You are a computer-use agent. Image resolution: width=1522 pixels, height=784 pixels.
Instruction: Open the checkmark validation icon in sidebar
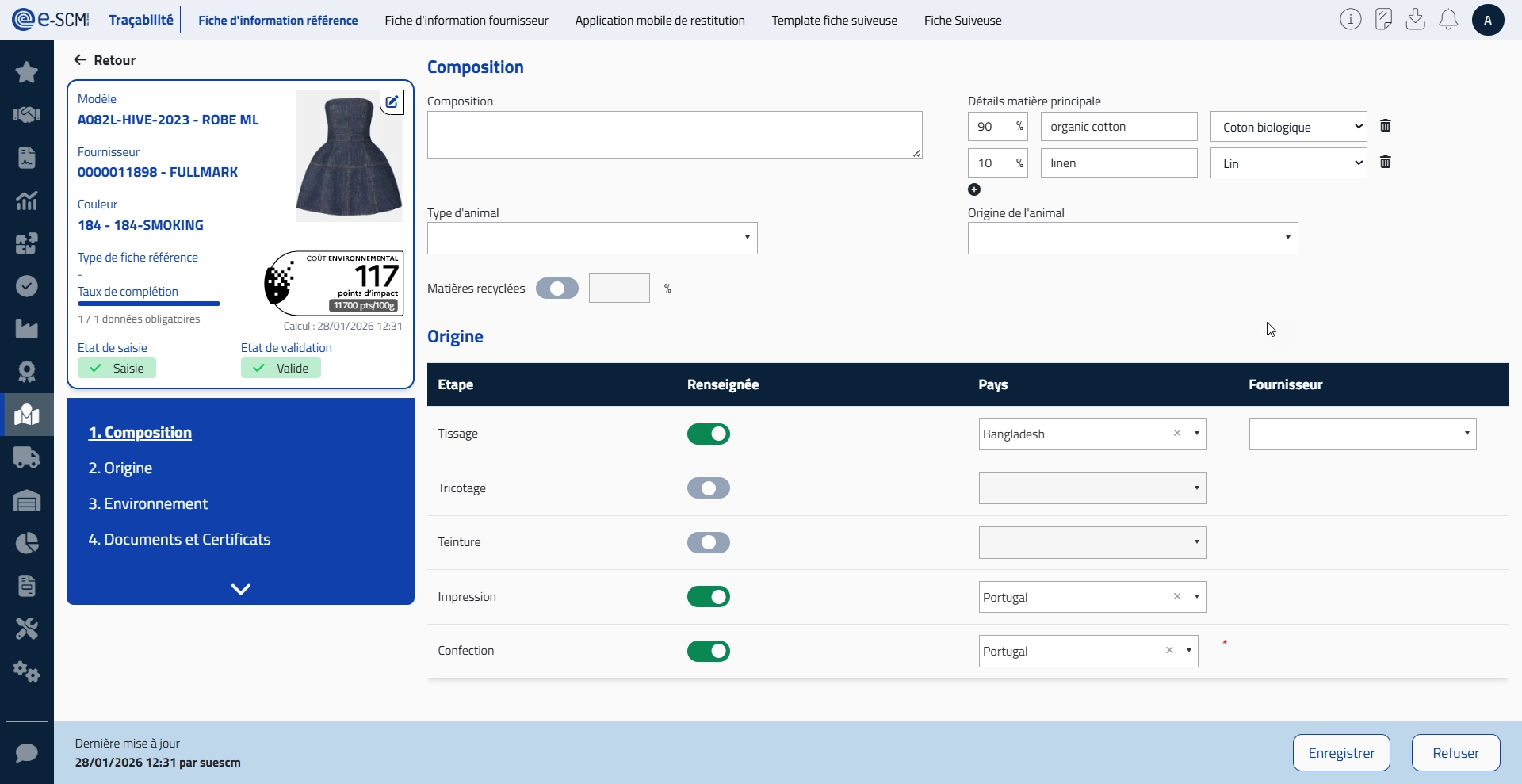[27, 286]
